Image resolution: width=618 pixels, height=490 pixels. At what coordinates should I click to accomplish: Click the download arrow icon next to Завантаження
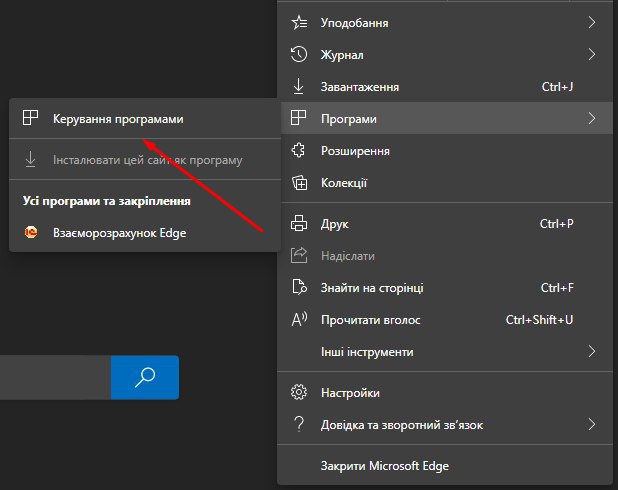tap(299, 86)
